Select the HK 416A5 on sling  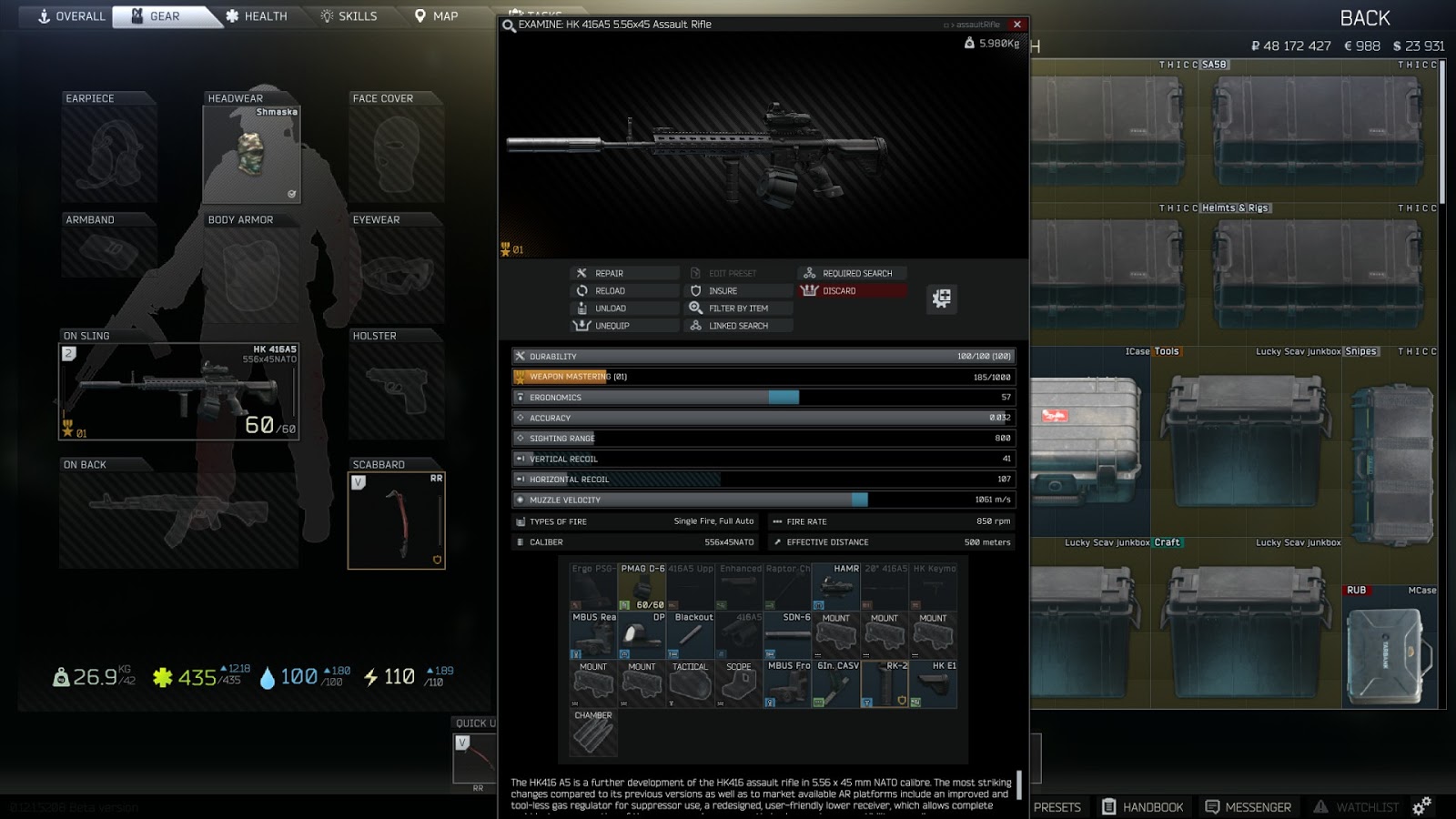click(x=178, y=391)
